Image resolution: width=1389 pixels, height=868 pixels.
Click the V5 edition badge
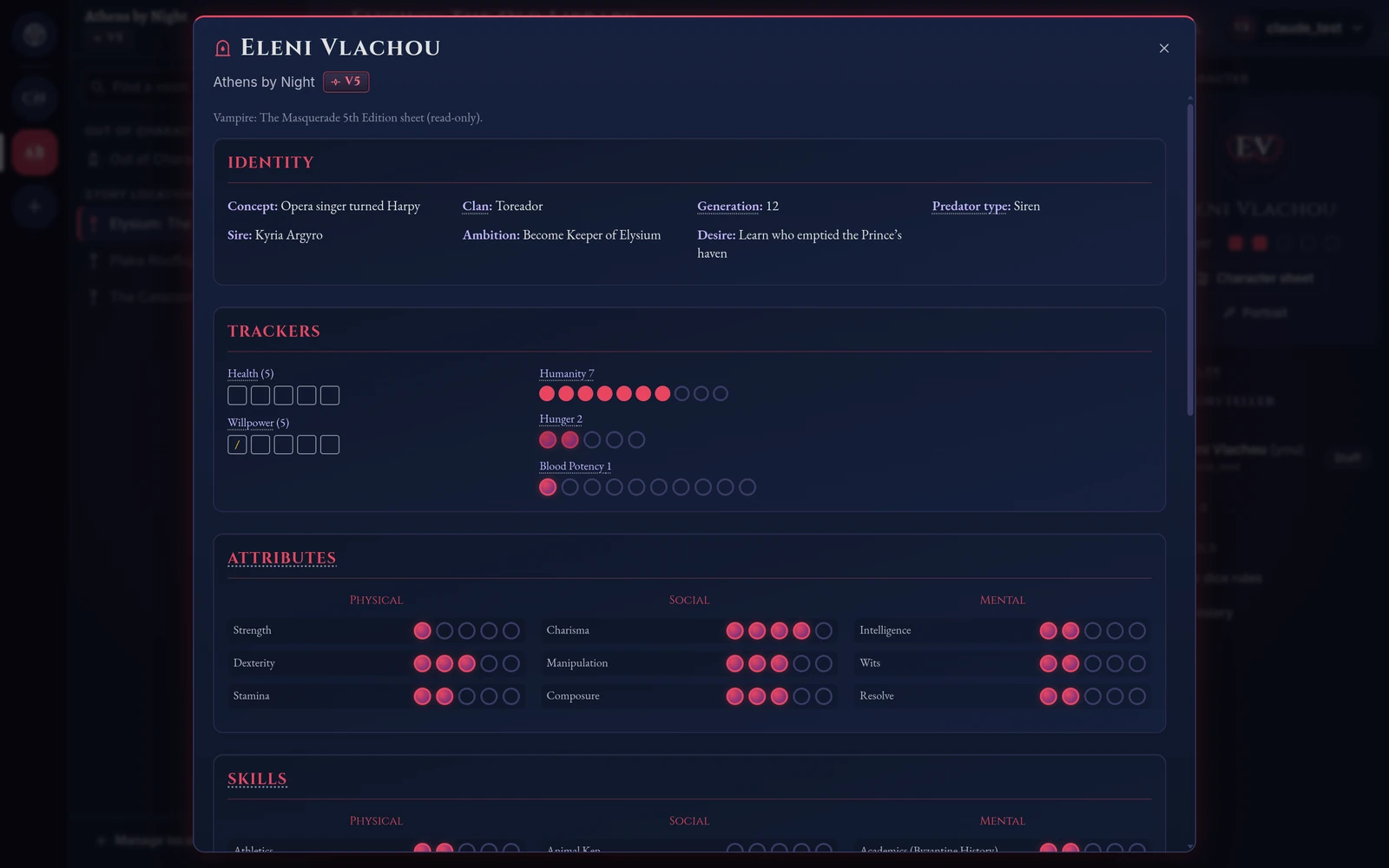click(346, 82)
